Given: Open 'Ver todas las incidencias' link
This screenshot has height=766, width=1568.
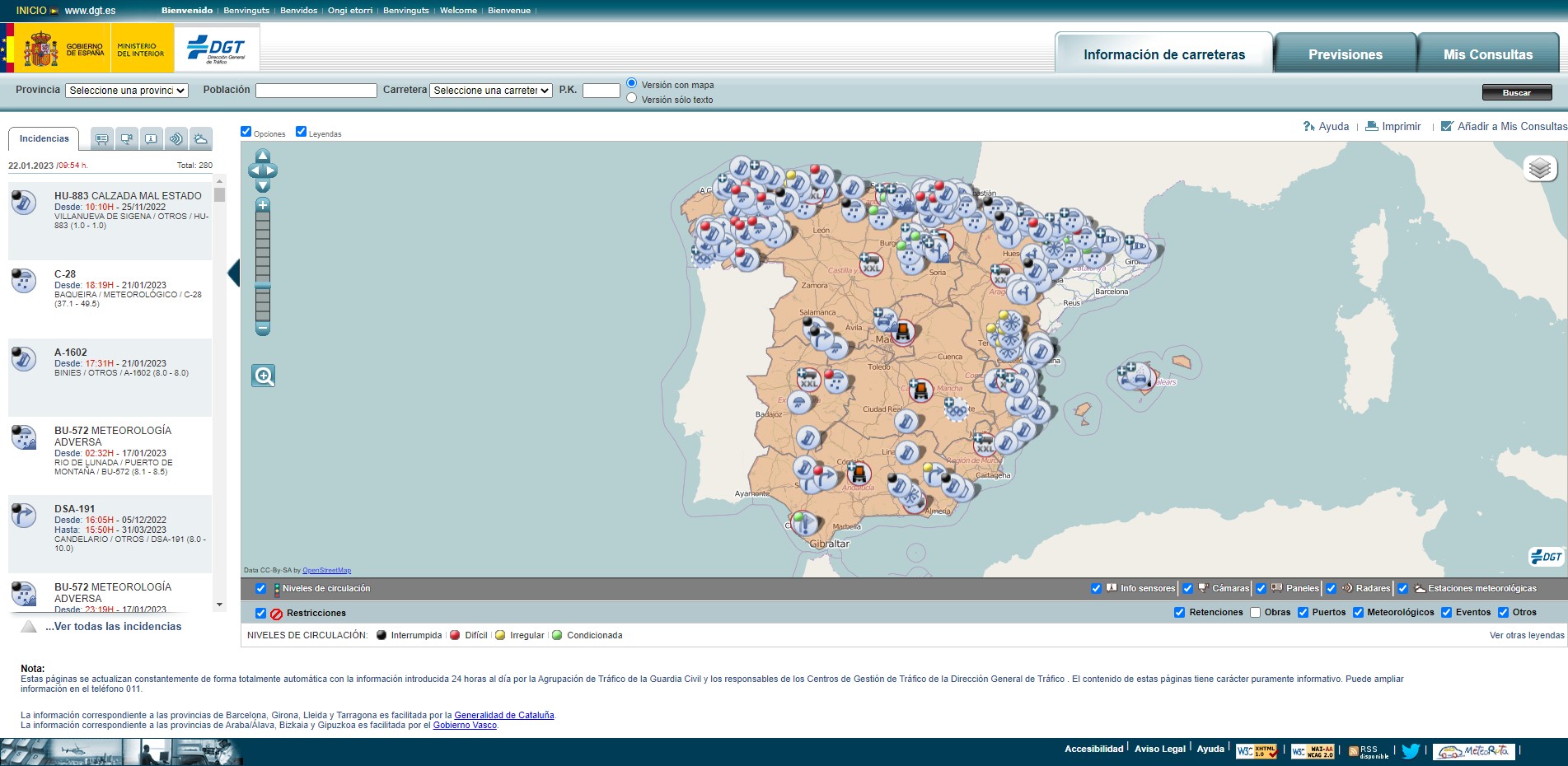Looking at the screenshot, I should pos(113,627).
